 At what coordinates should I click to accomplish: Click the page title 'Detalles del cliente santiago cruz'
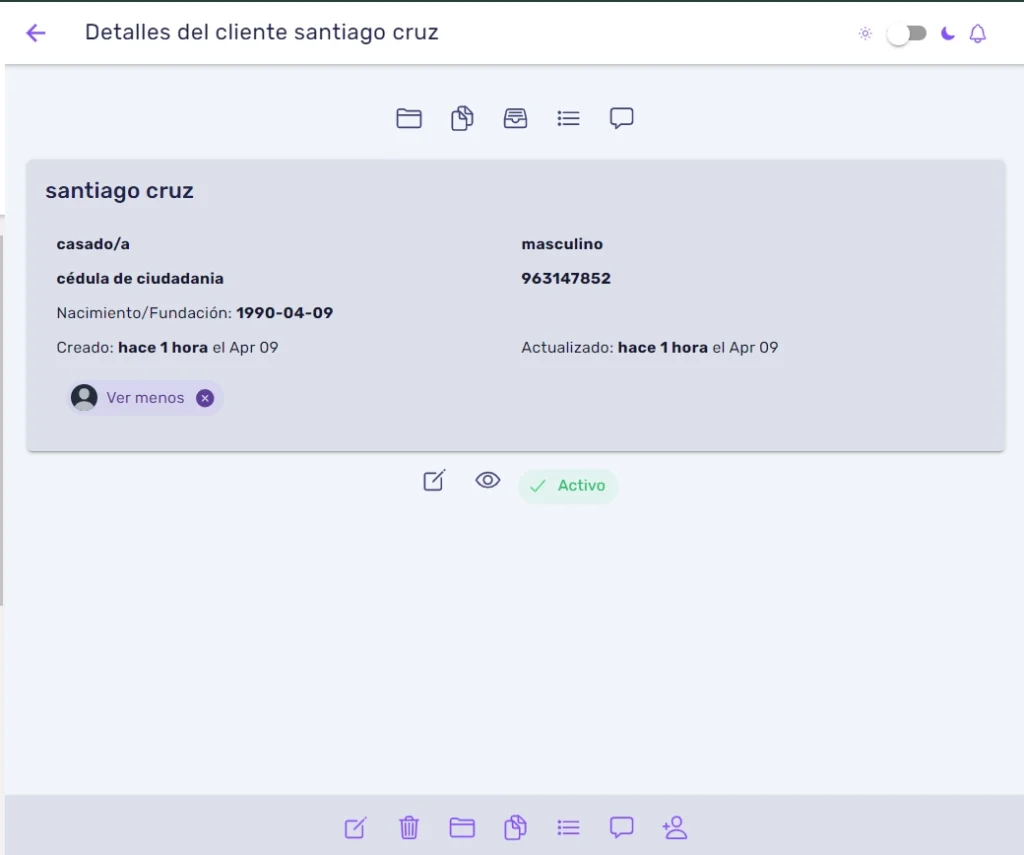point(261,32)
